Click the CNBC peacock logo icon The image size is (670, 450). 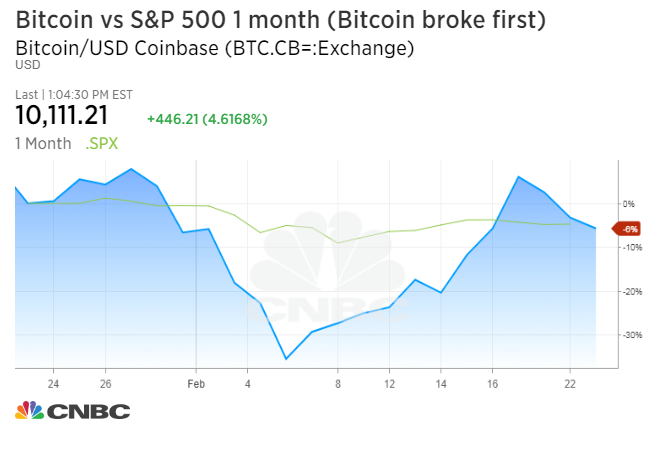[30, 410]
